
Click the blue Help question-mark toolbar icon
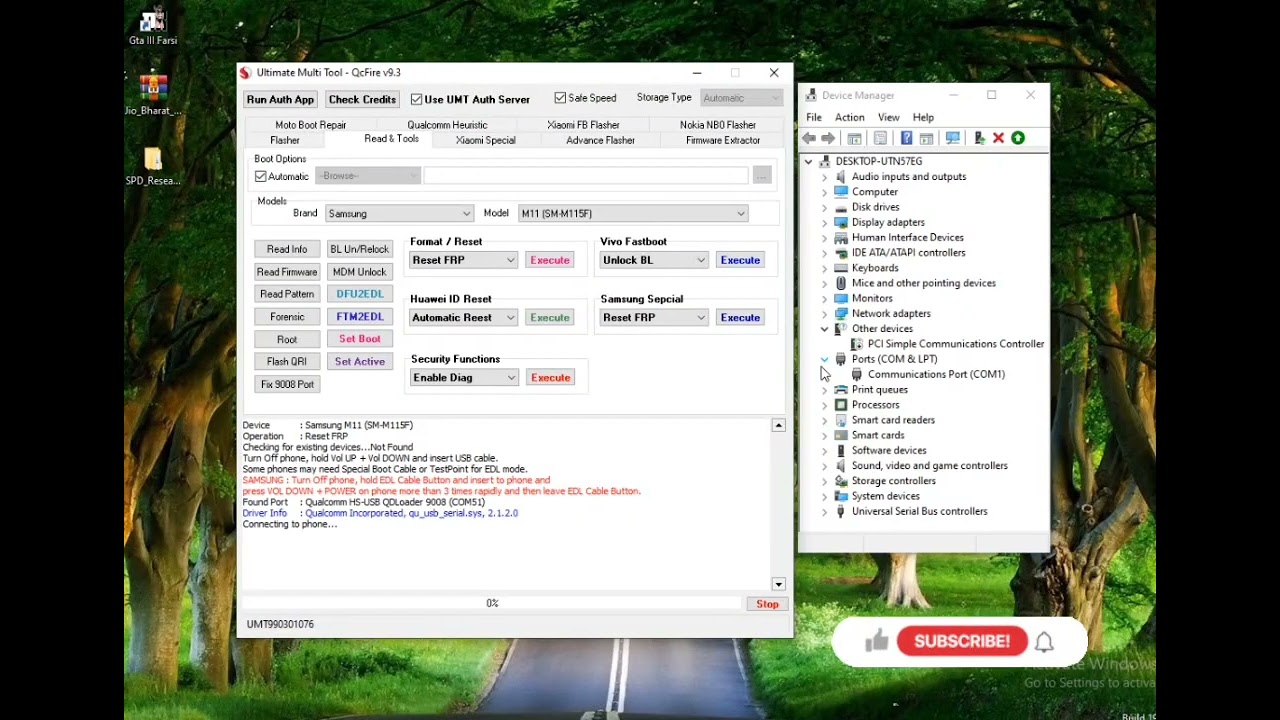[906, 138]
